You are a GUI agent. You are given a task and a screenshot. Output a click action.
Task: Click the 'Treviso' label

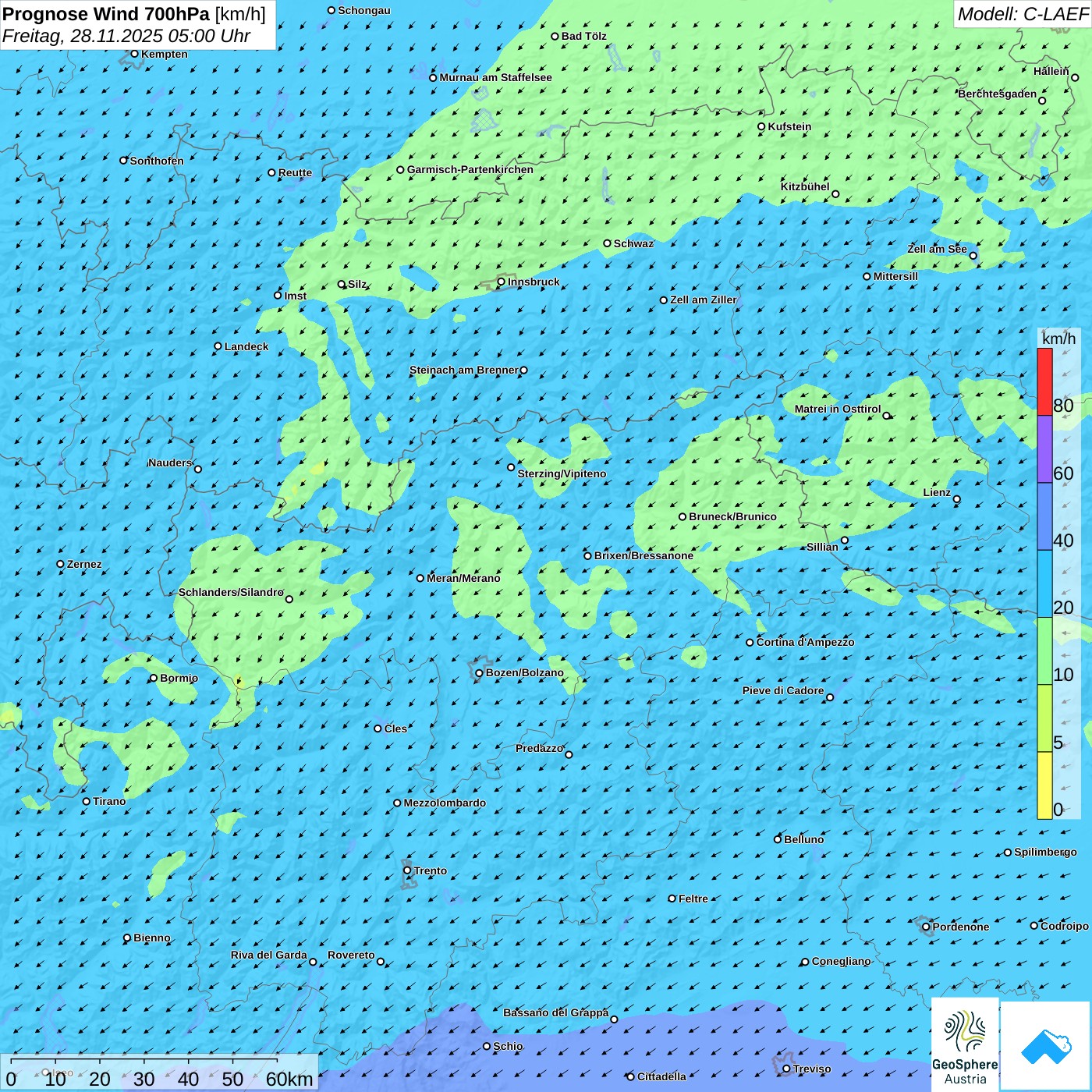[812, 1069]
